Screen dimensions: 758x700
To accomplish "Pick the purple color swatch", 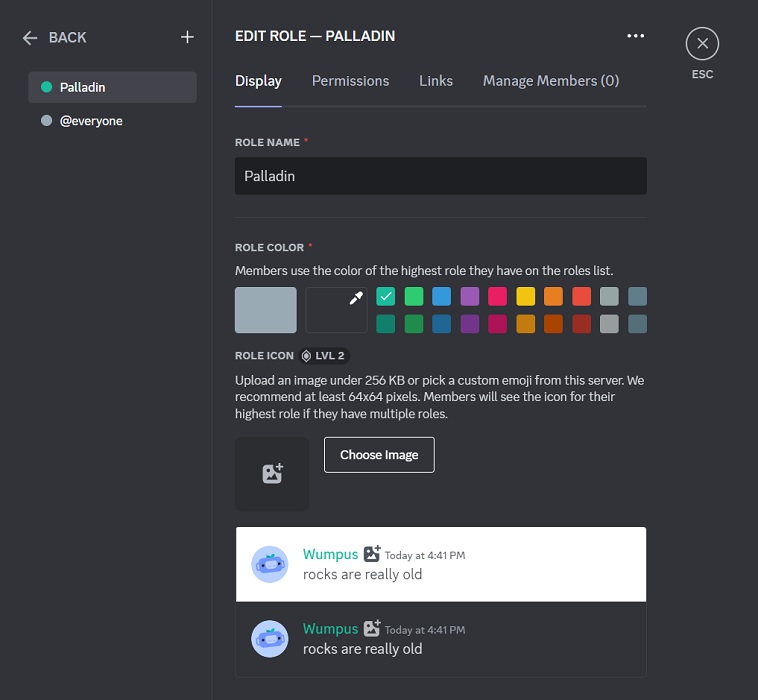I will (469, 296).
